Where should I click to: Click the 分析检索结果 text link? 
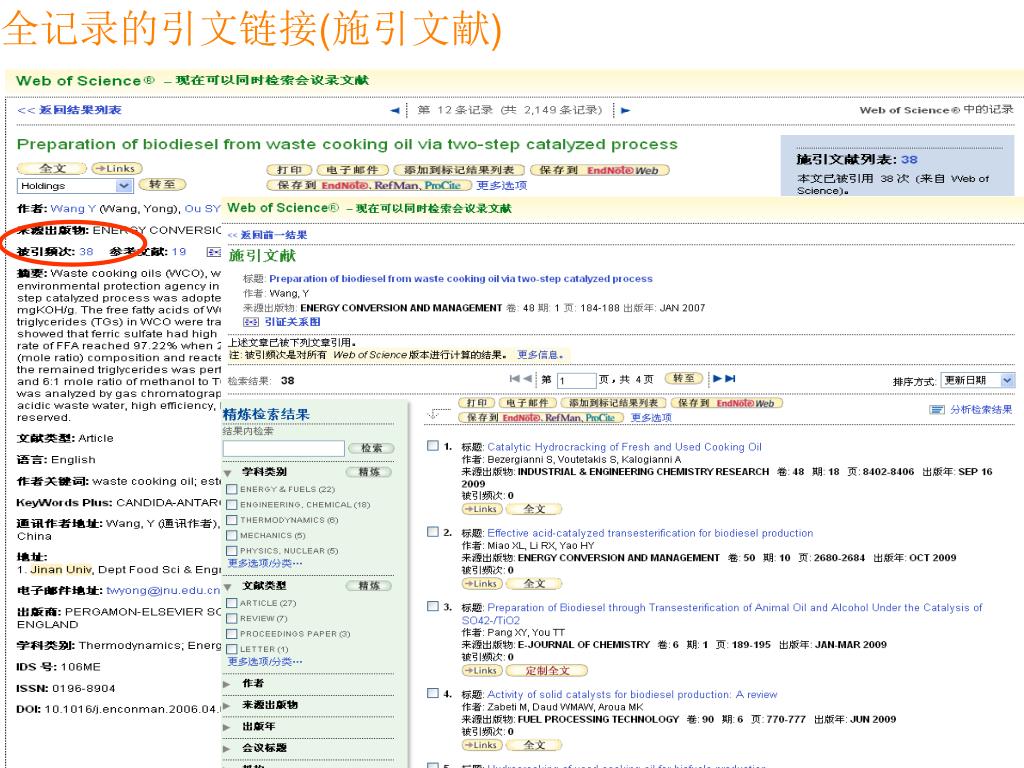pyautogui.click(x=981, y=409)
